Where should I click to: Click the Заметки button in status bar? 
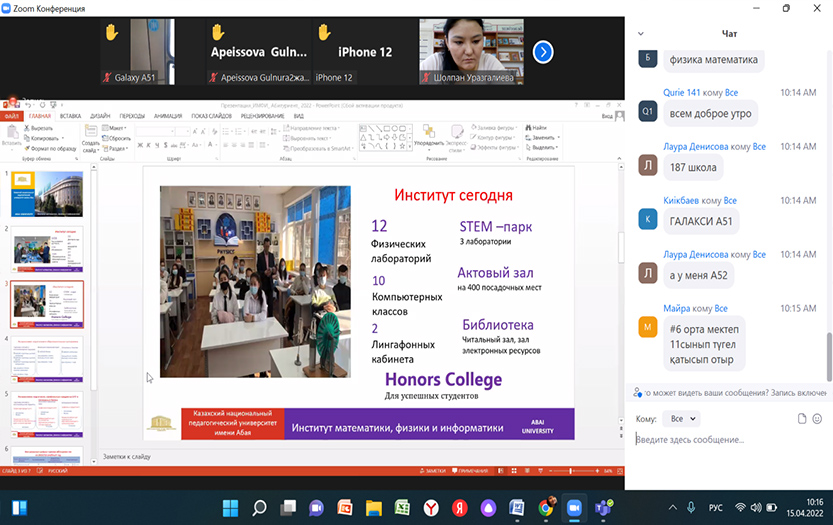(x=434, y=470)
